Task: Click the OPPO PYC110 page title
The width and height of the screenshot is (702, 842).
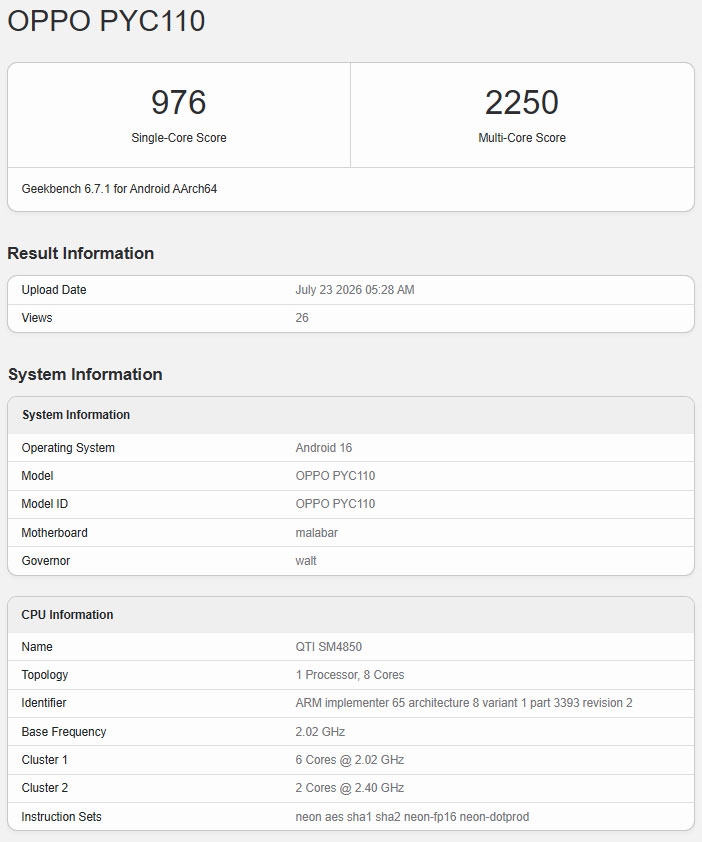Action: point(106,21)
